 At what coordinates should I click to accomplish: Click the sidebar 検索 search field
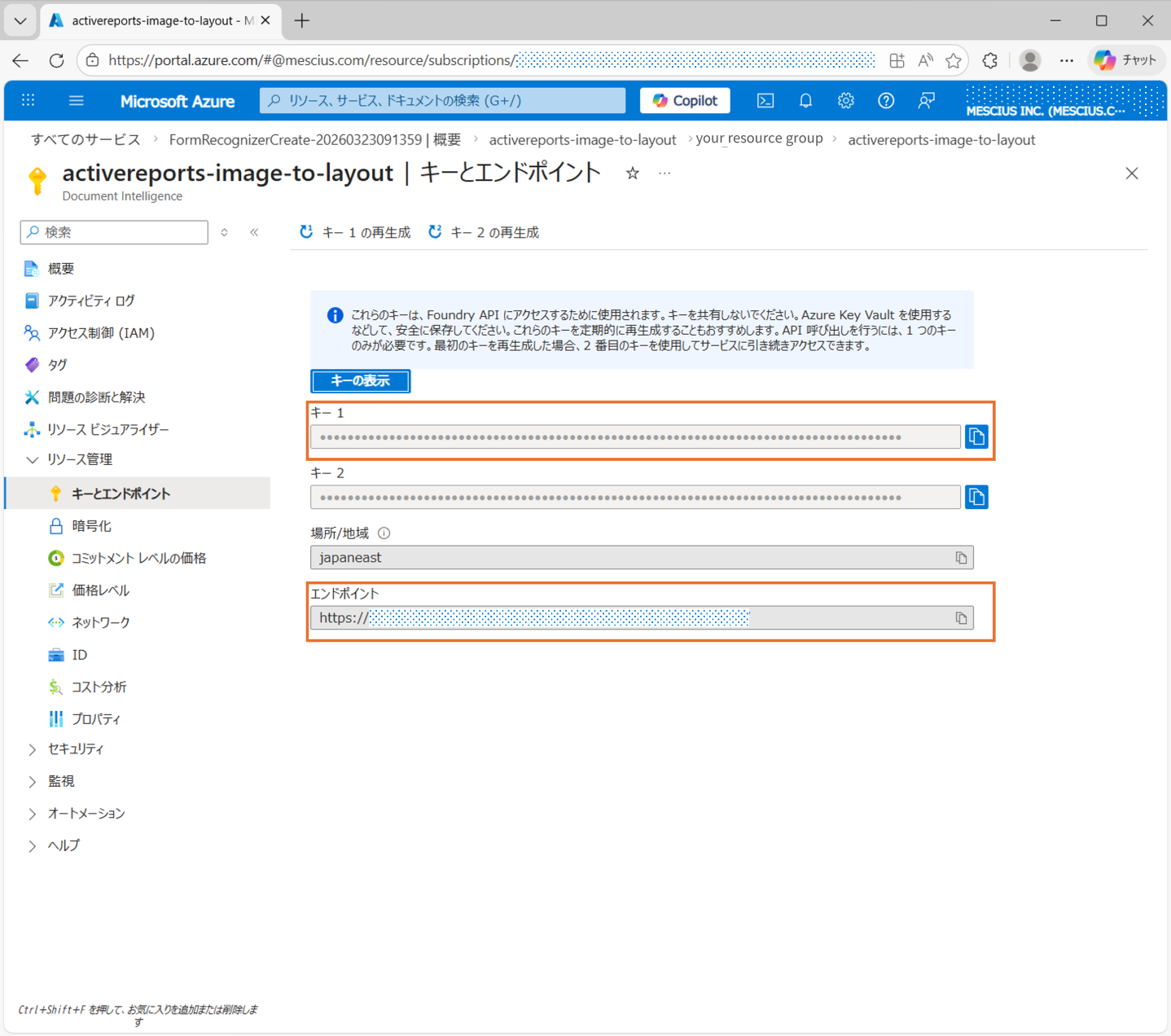tap(114, 232)
